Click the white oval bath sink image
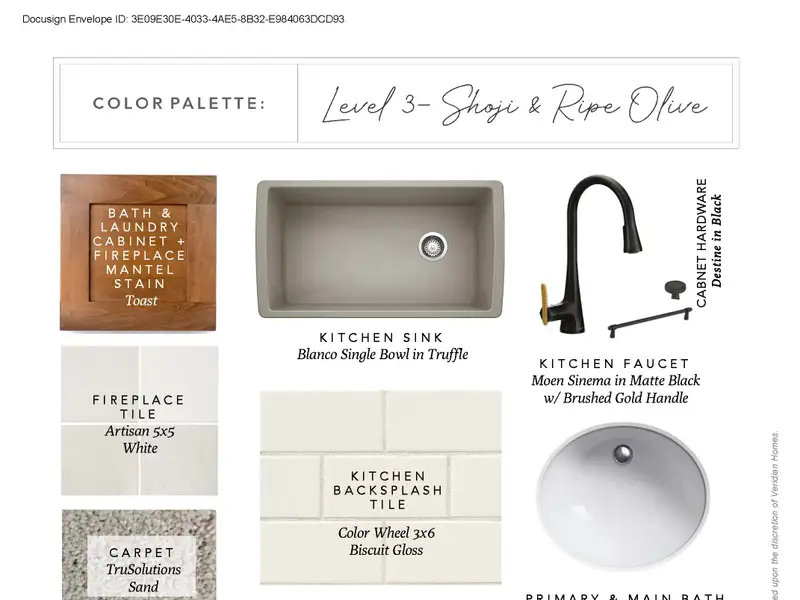Viewport: 800px width, 600px height. 623,495
